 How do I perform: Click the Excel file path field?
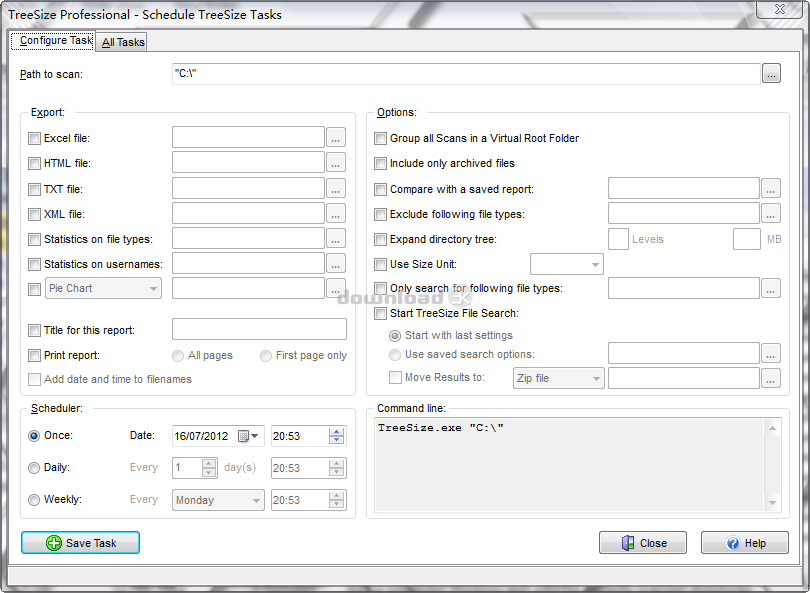(248, 137)
